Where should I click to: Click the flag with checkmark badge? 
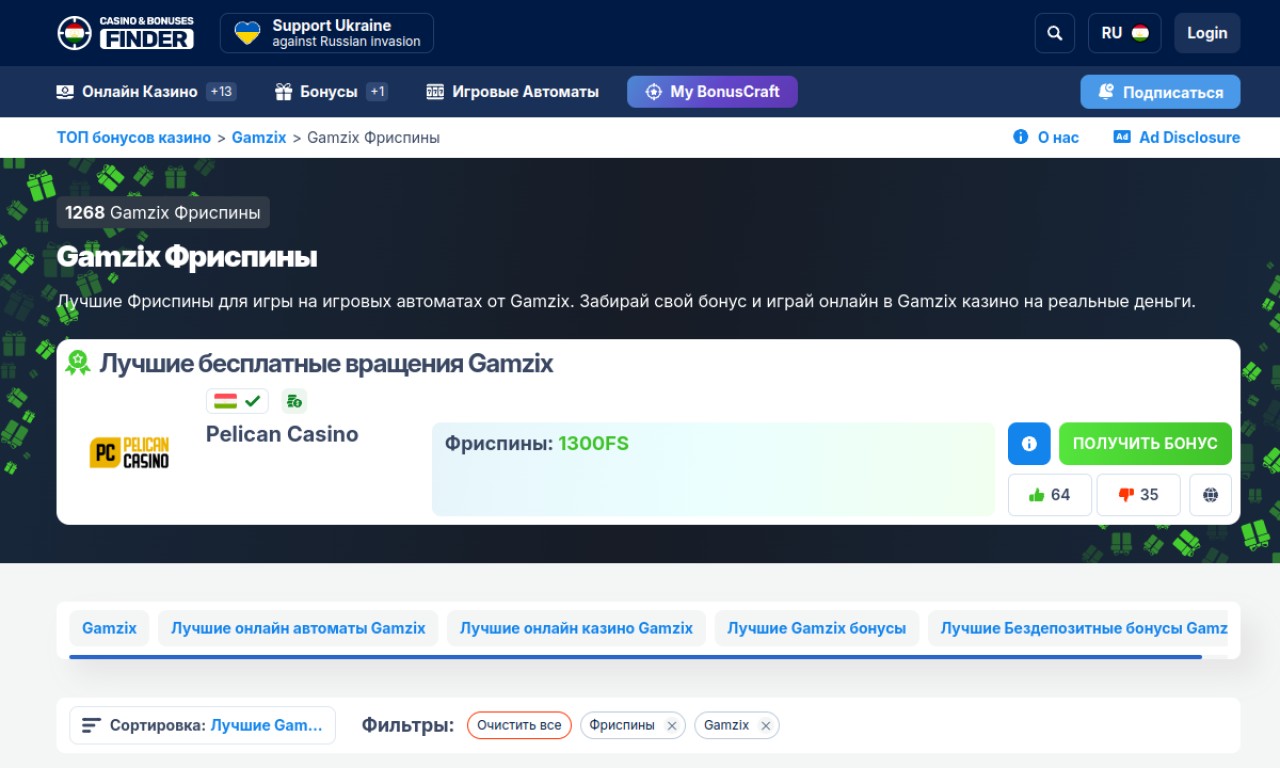pyautogui.click(x=237, y=401)
